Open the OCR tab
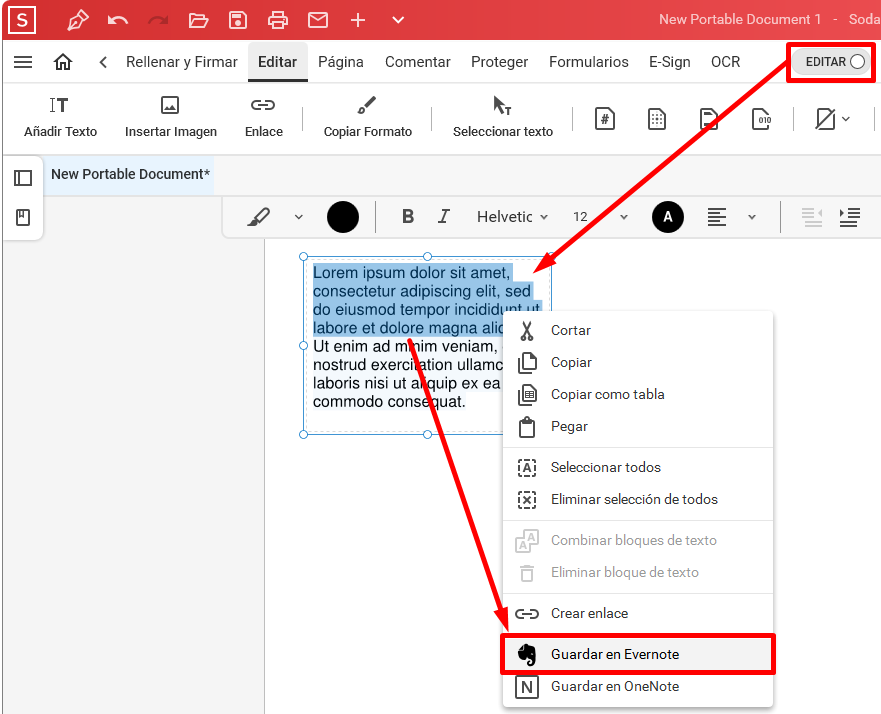This screenshot has width=881, height=714. coord(725,62)
